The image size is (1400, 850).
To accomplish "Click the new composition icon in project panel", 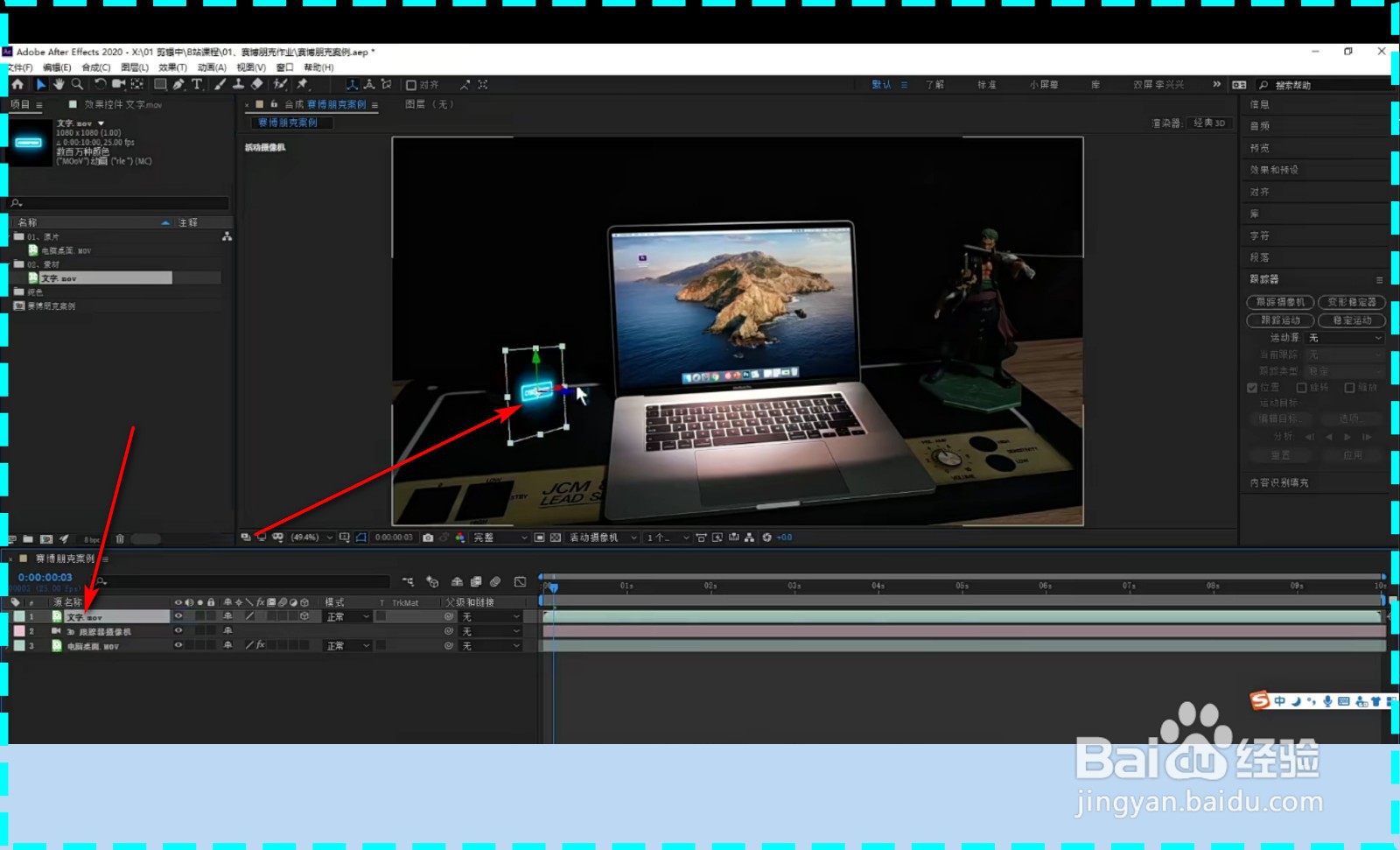I will (46, 539).
